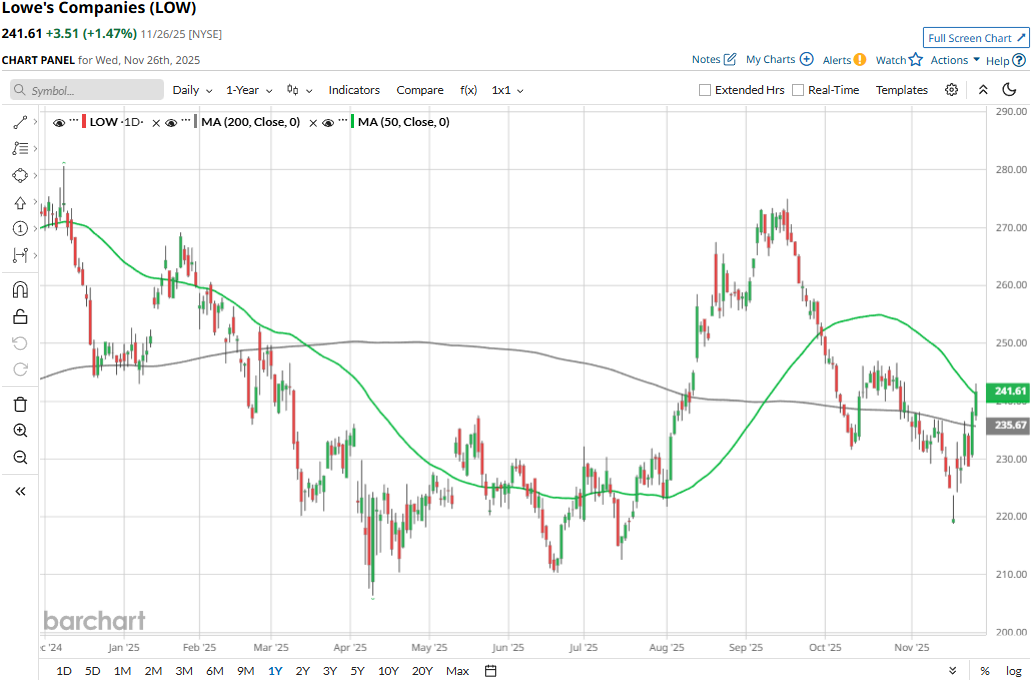Viewport: 1032px width, 680px height.
Task: Enable the Extended Hrs checkbox
Action: [x=705, y=90]
